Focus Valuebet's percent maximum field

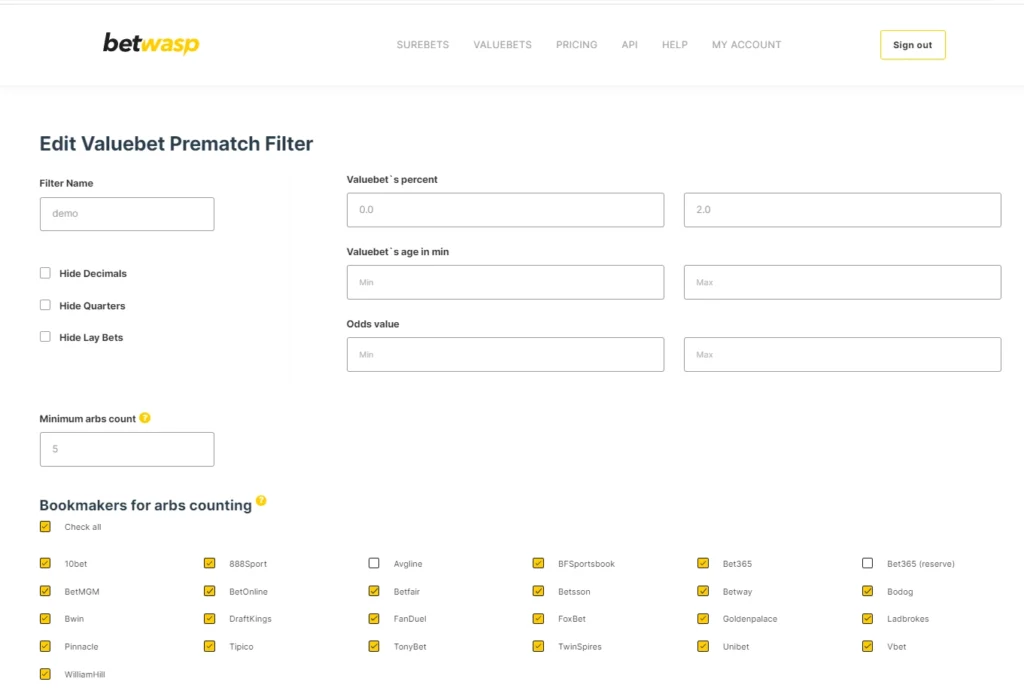[x=842, y=210]
